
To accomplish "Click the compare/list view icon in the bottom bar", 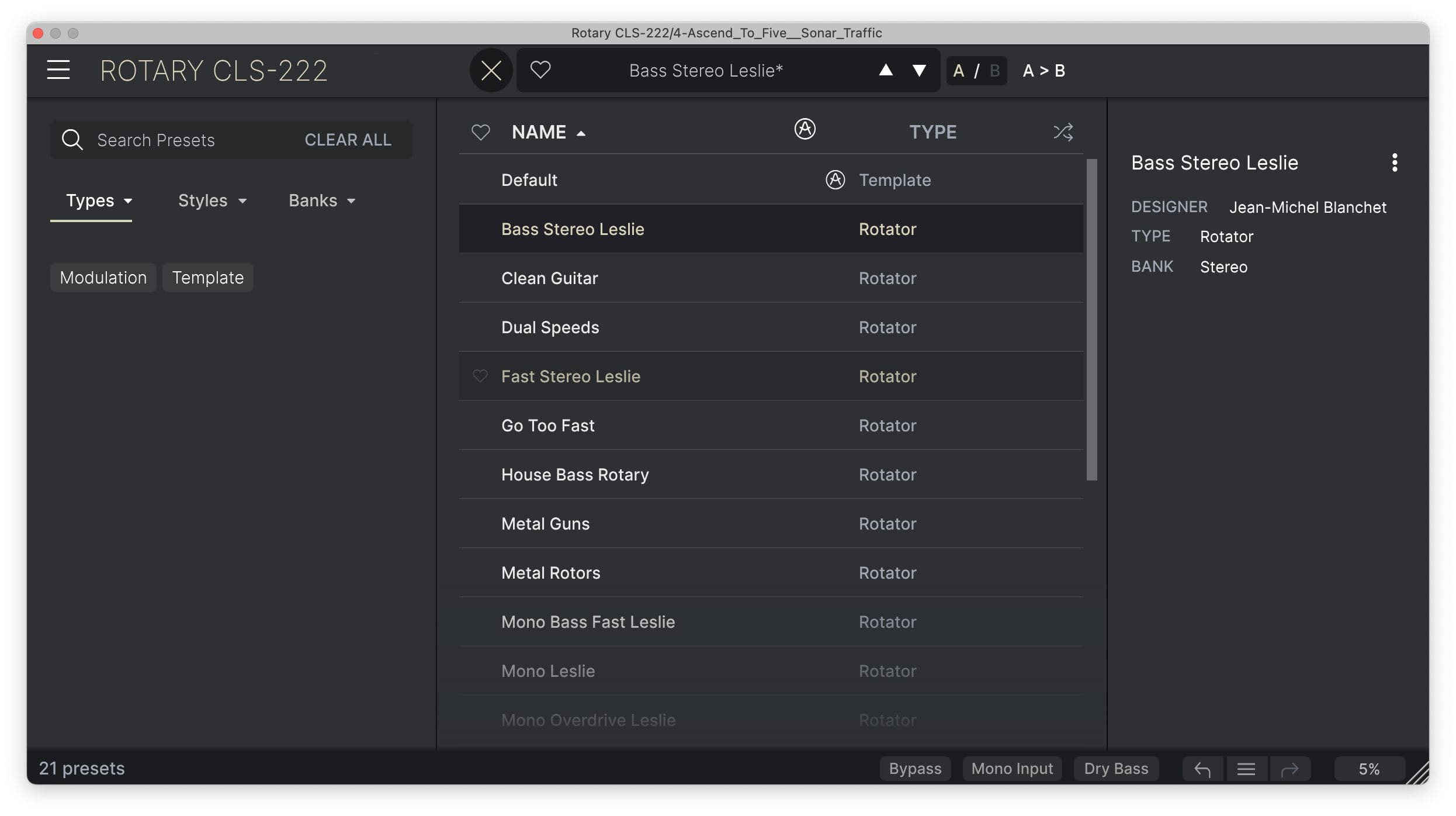I will (1247, 768).
